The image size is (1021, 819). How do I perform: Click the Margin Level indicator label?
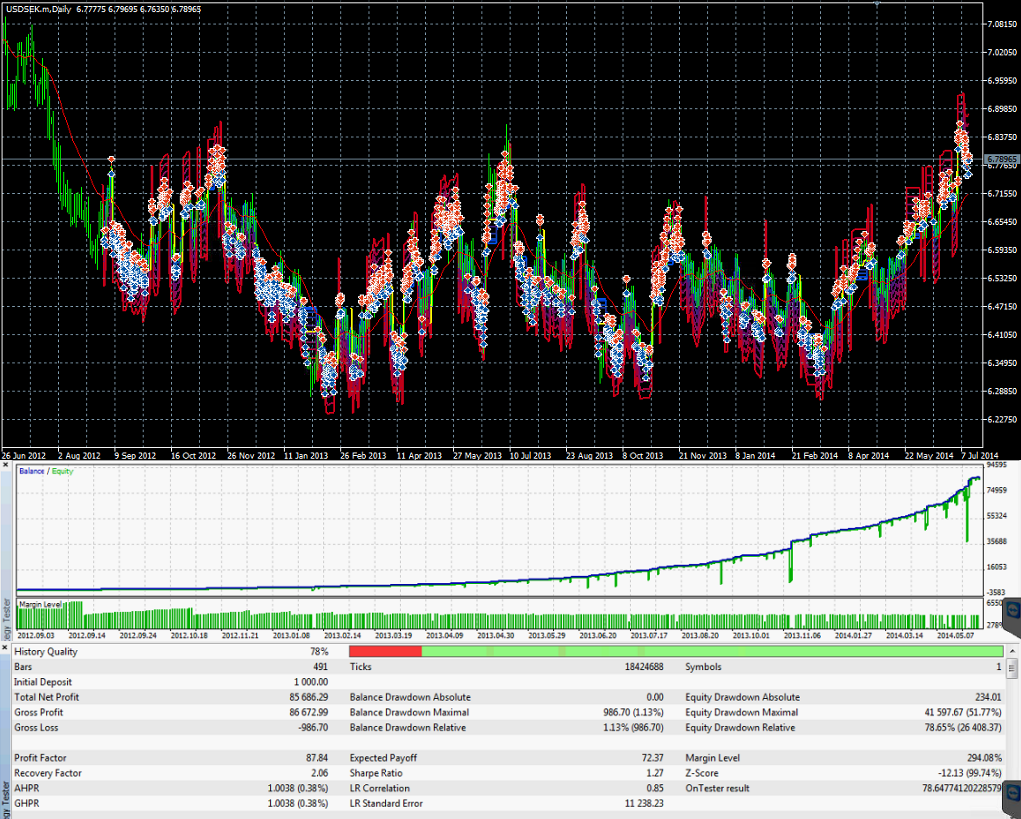[42, 603]
